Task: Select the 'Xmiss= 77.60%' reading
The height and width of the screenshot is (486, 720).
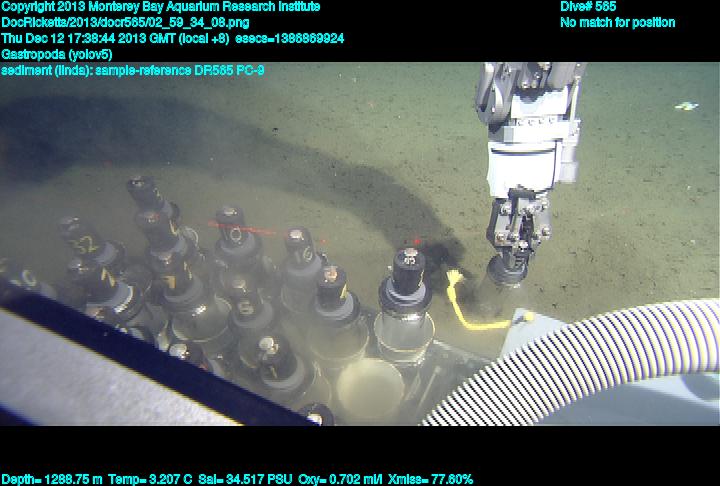Action: [430, 480]
